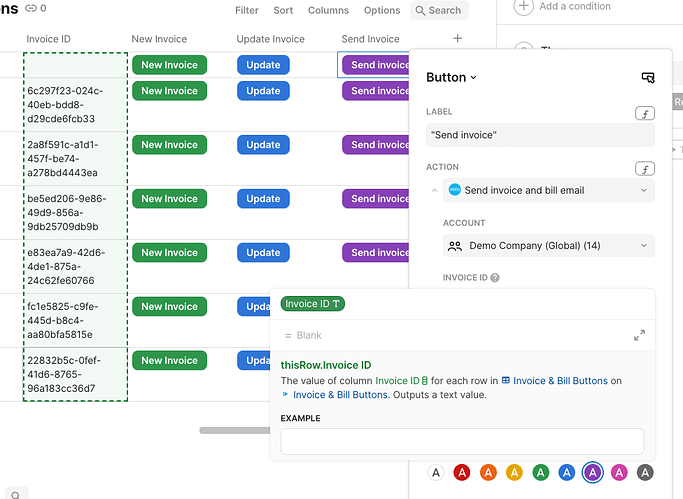Select the red color swatch
The width and height of the screenshot is (683, 499).
(x=462, y=472)
